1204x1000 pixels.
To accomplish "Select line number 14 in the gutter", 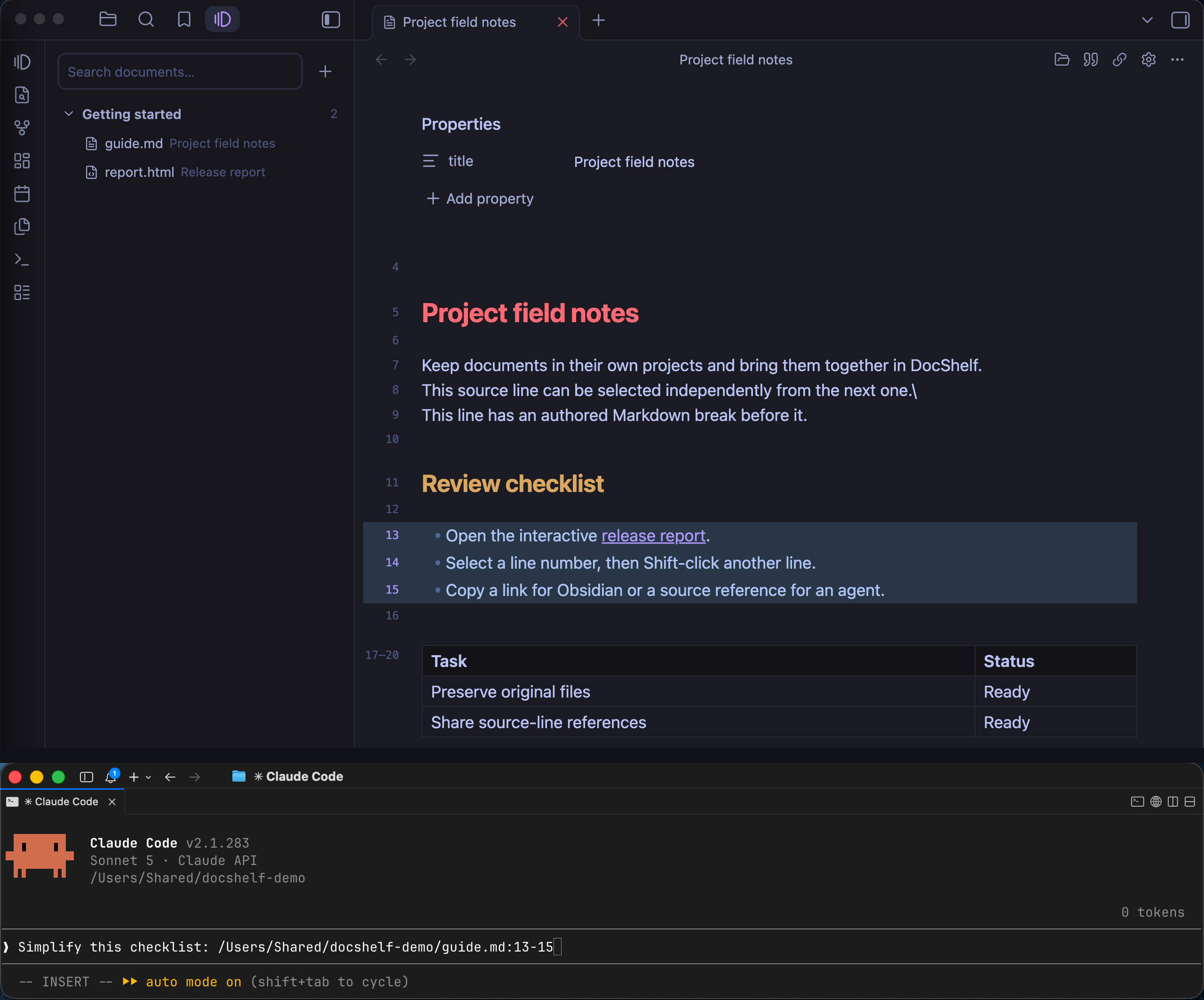I will 392,563.
